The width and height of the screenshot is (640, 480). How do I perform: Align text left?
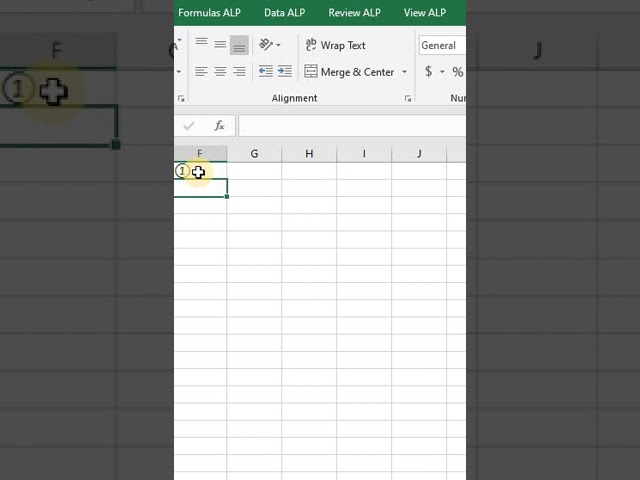(x=201, y=72)
